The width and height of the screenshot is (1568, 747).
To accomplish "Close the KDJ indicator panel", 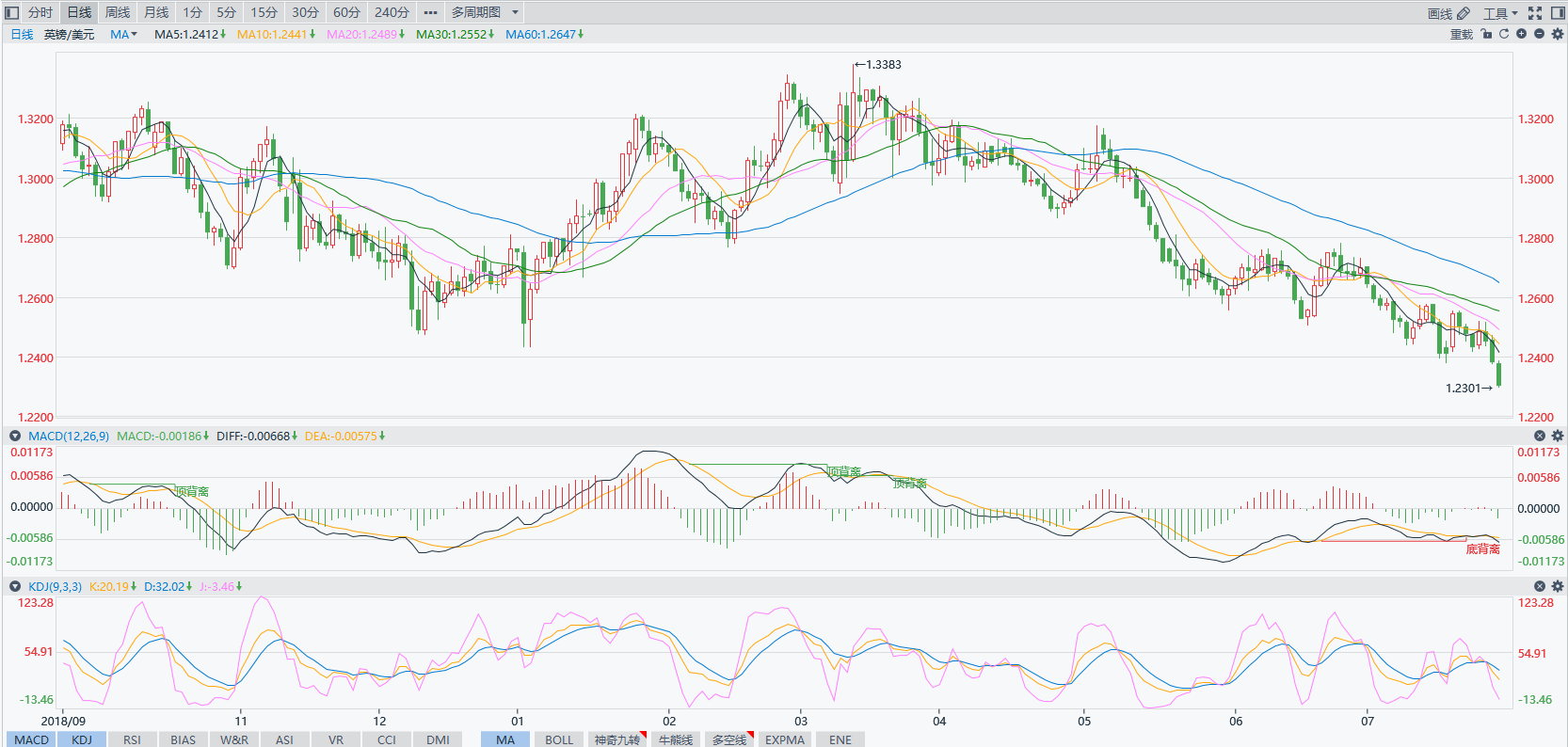I will tap(1540, 586).
